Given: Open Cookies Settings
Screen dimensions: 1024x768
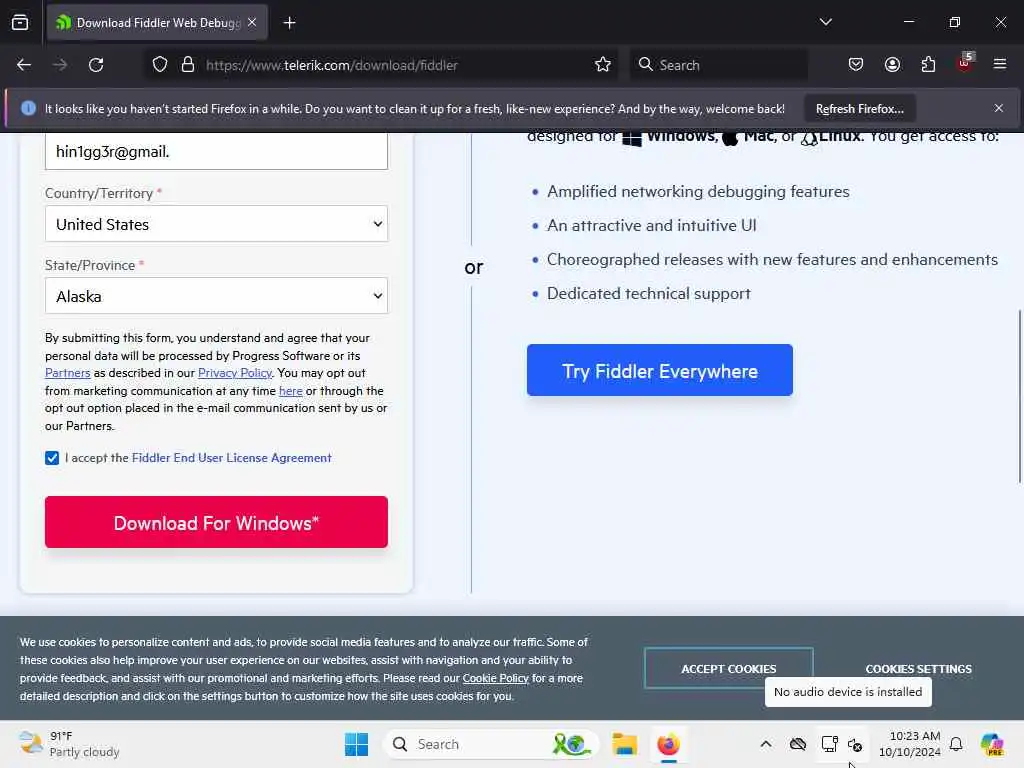Looking at the screenshot, I should pyautogui.click(x=918, y=669).
